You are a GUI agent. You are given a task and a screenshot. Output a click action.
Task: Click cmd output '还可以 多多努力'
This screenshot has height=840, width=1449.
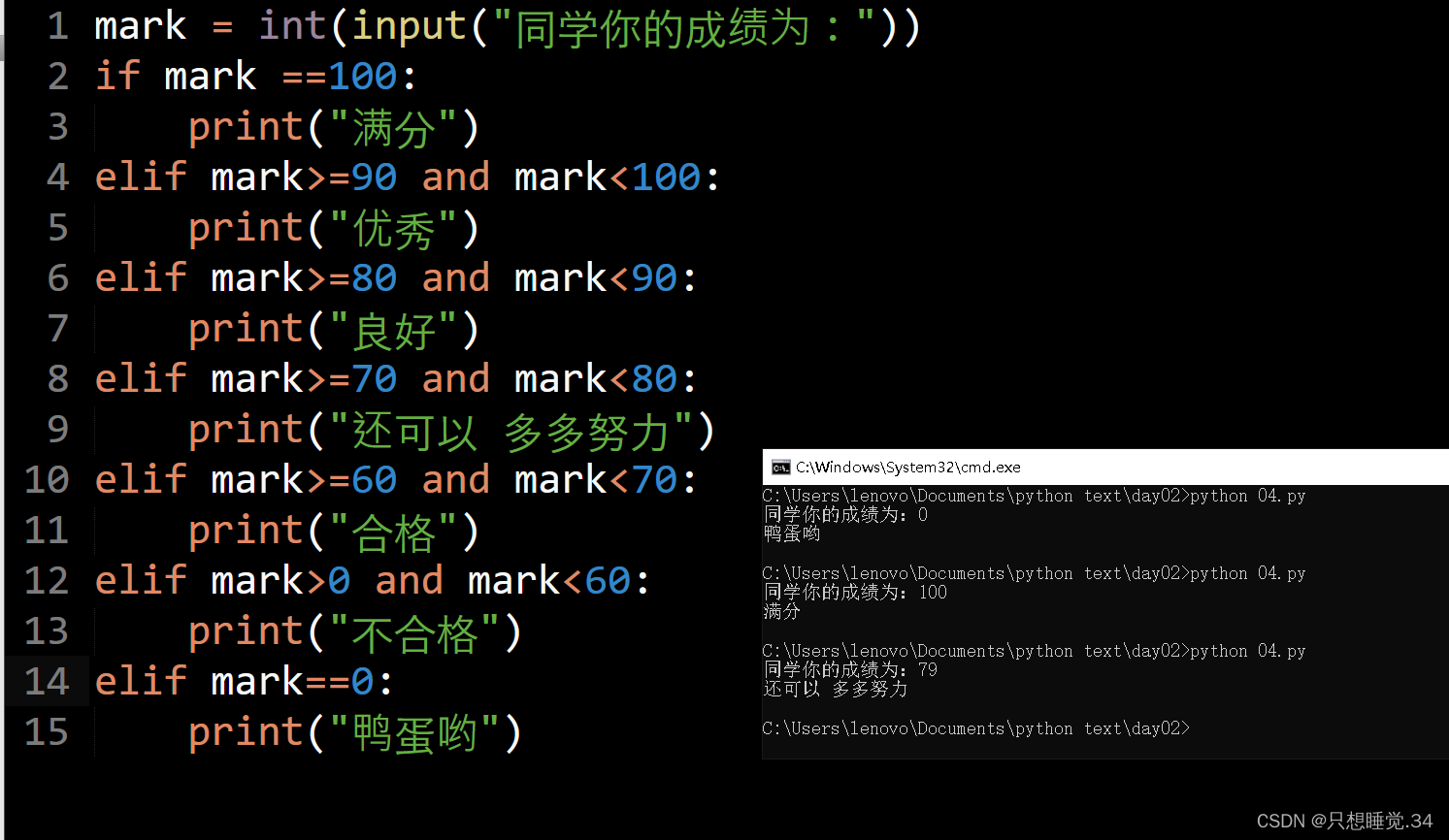[836, 689]
